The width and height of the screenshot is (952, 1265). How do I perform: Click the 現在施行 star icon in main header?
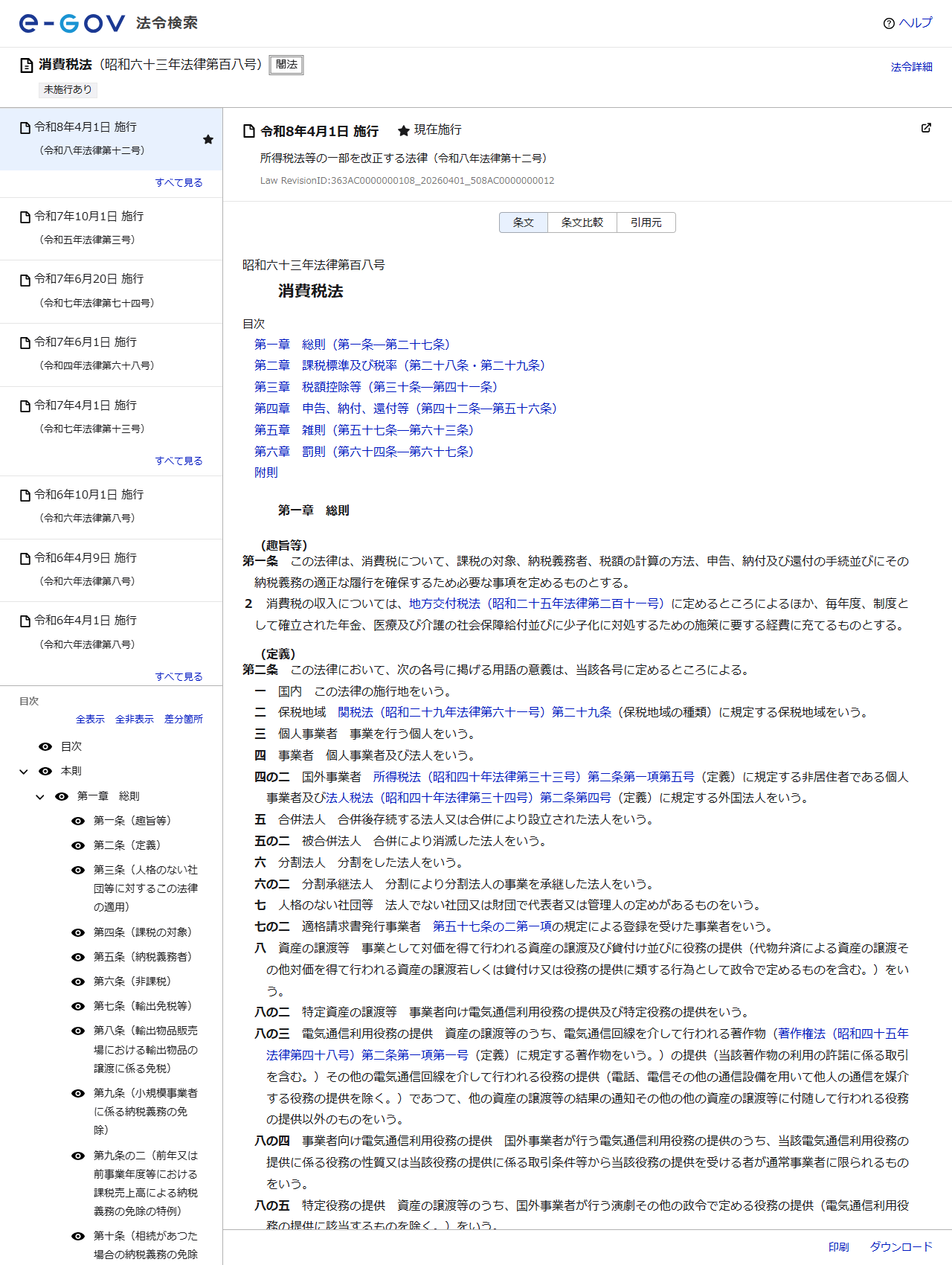[404, 131]
